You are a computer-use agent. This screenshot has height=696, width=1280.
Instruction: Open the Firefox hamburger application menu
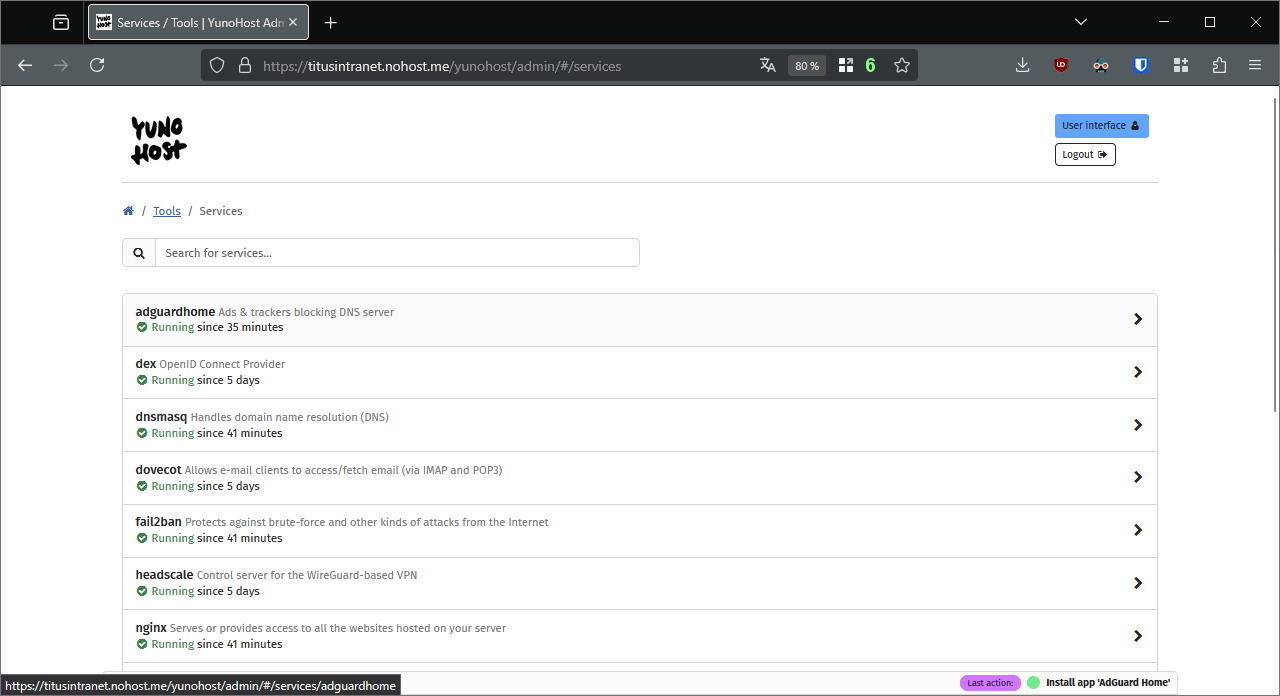[x=1255, y=65]
